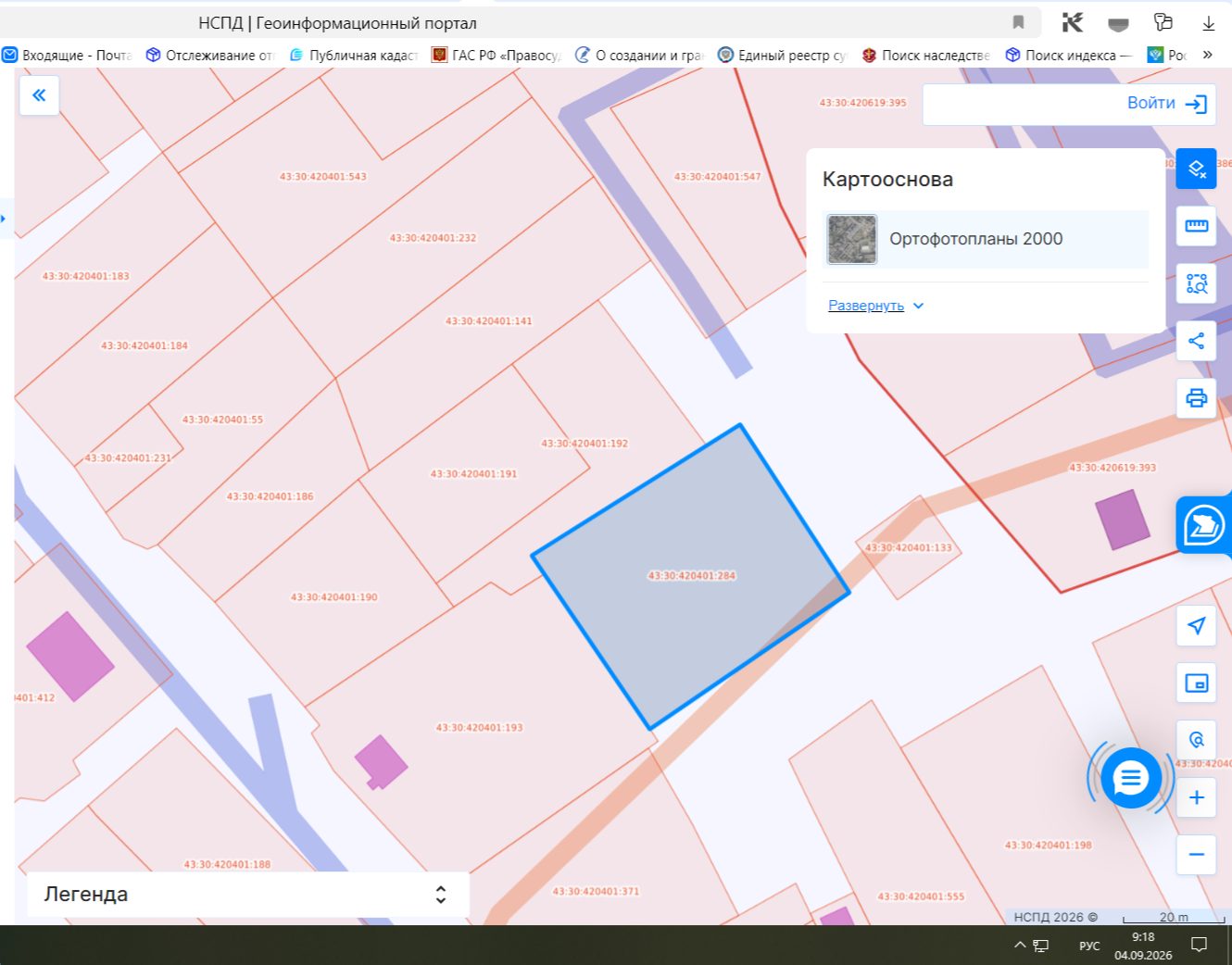Image resolution: width=1232 pixels, height=965 pixels.
Task: Open the Входящие - Почта bookmark
Action: click(67, 56)
